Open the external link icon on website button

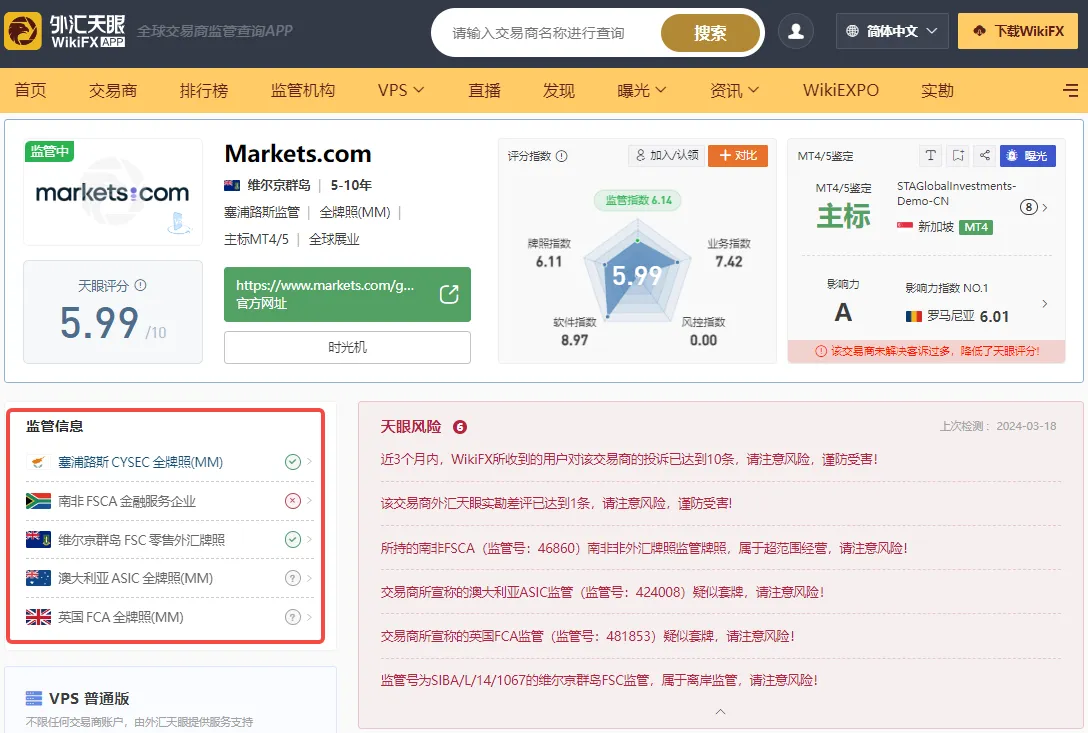(x=449, y=294)
